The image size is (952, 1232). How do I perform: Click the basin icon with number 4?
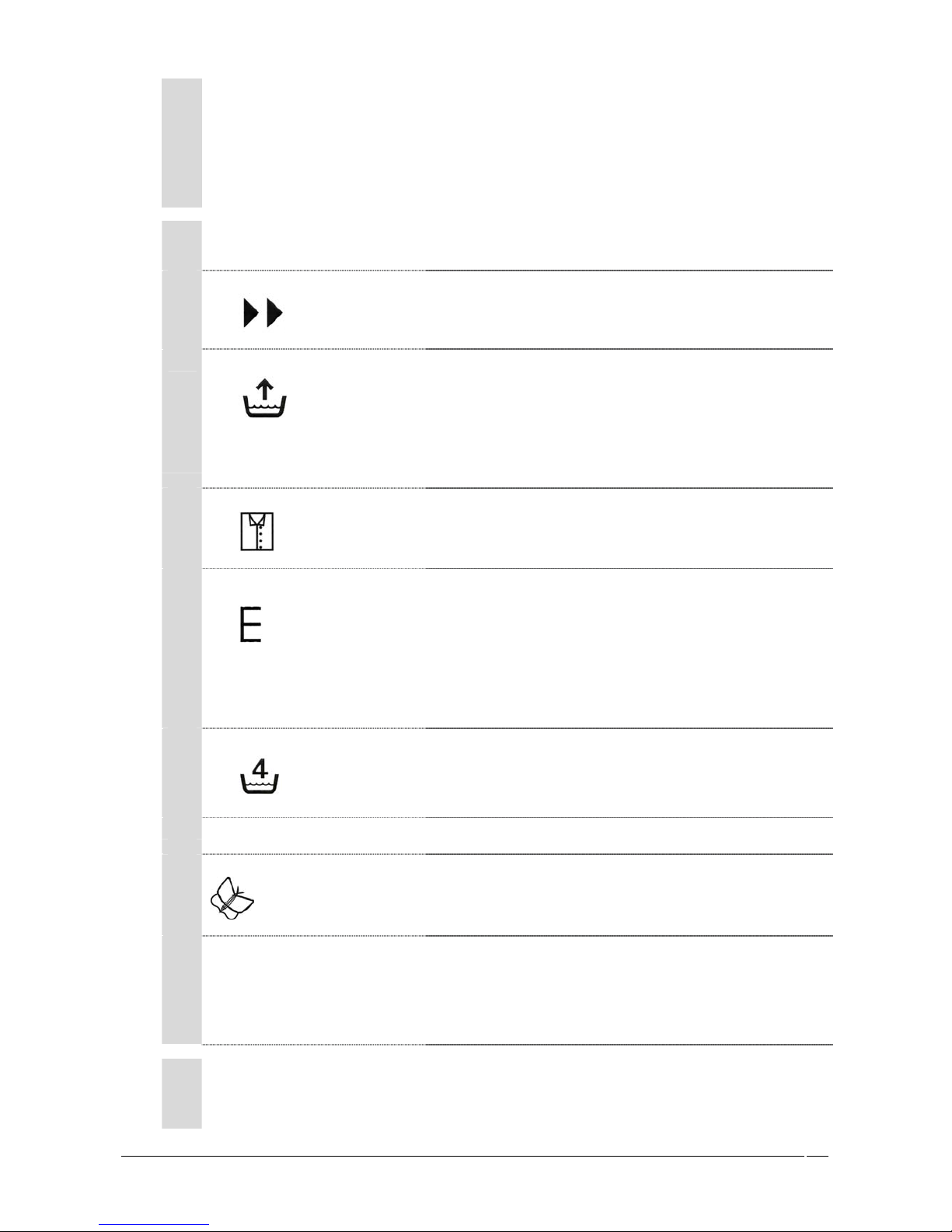tap(261, 777)
